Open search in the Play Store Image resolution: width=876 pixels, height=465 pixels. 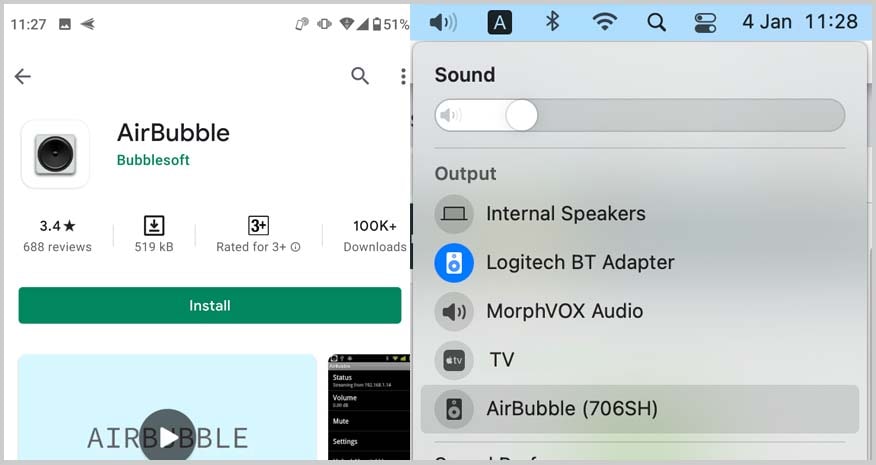tap(360, 75)
